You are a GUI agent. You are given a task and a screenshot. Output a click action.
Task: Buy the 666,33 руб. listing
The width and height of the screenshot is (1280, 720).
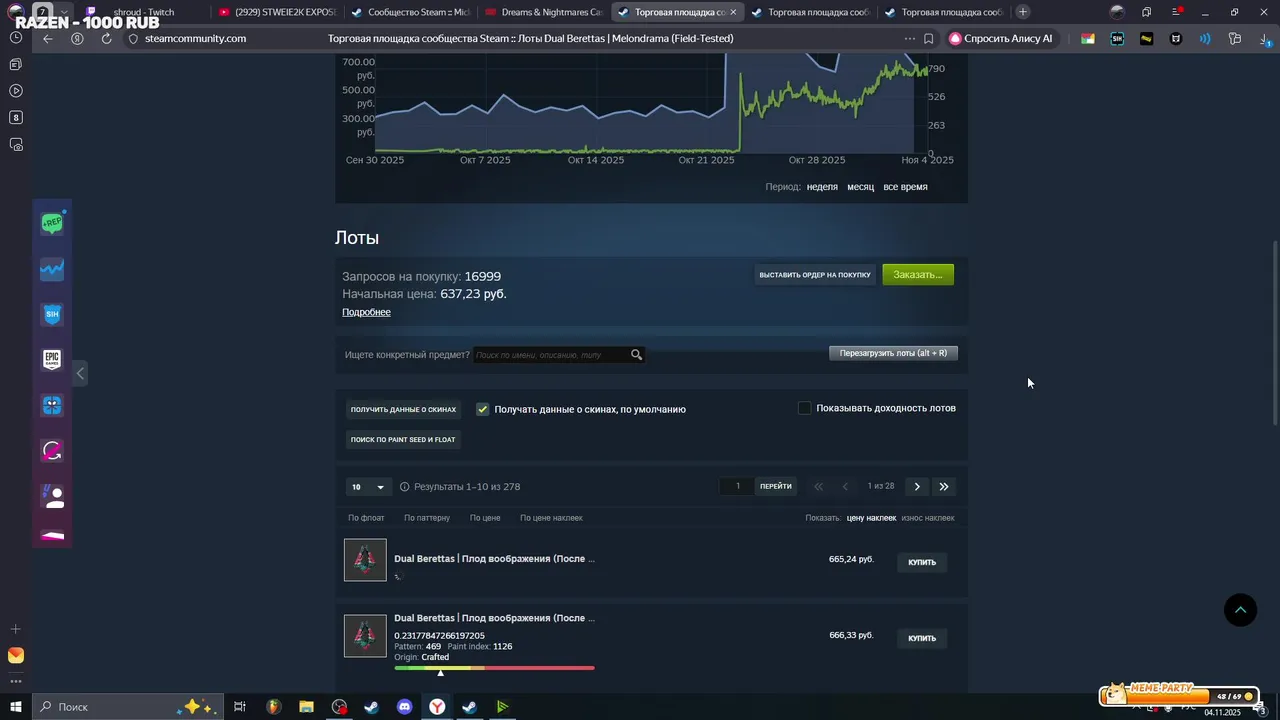pyautogui.click(x=922, y=638)
